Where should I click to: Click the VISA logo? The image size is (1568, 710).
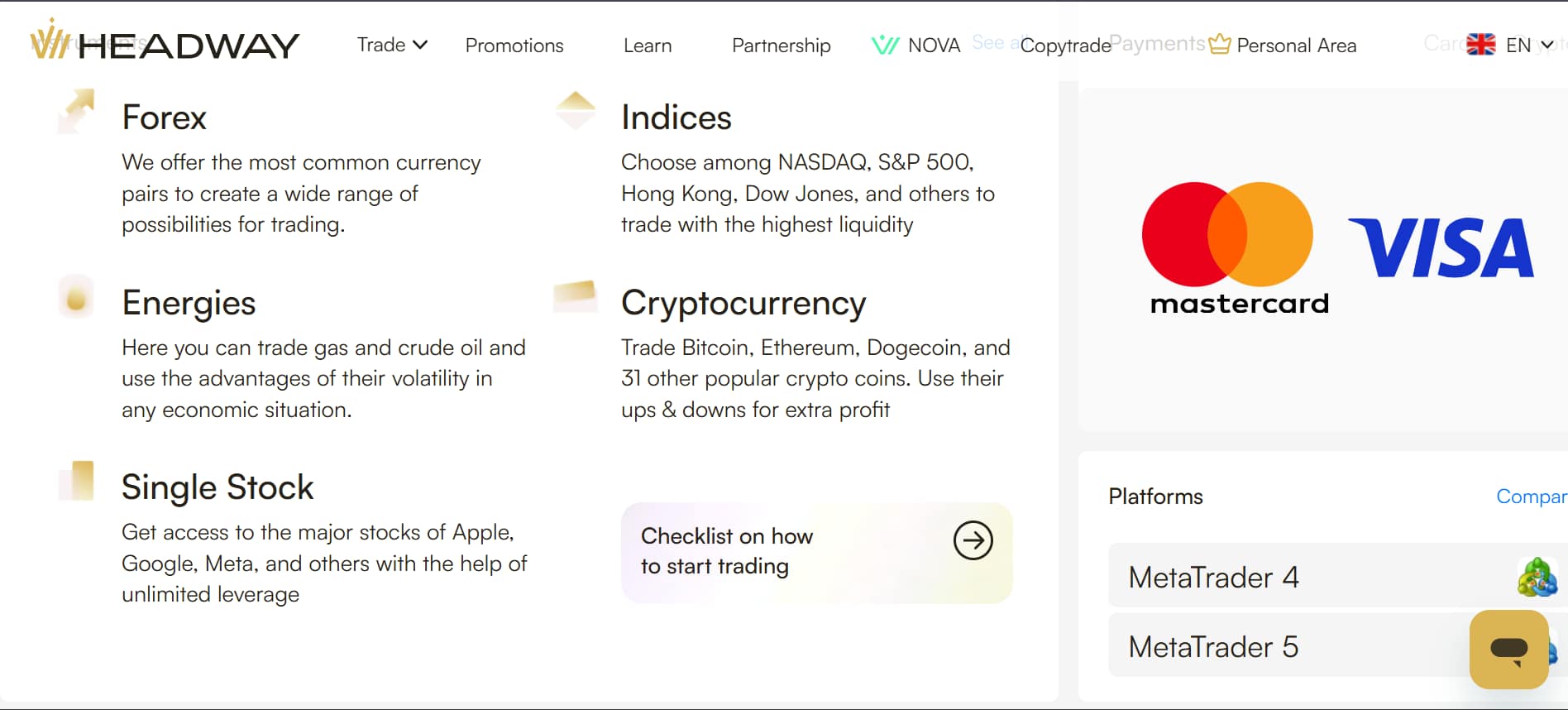tap(1441, 247)
